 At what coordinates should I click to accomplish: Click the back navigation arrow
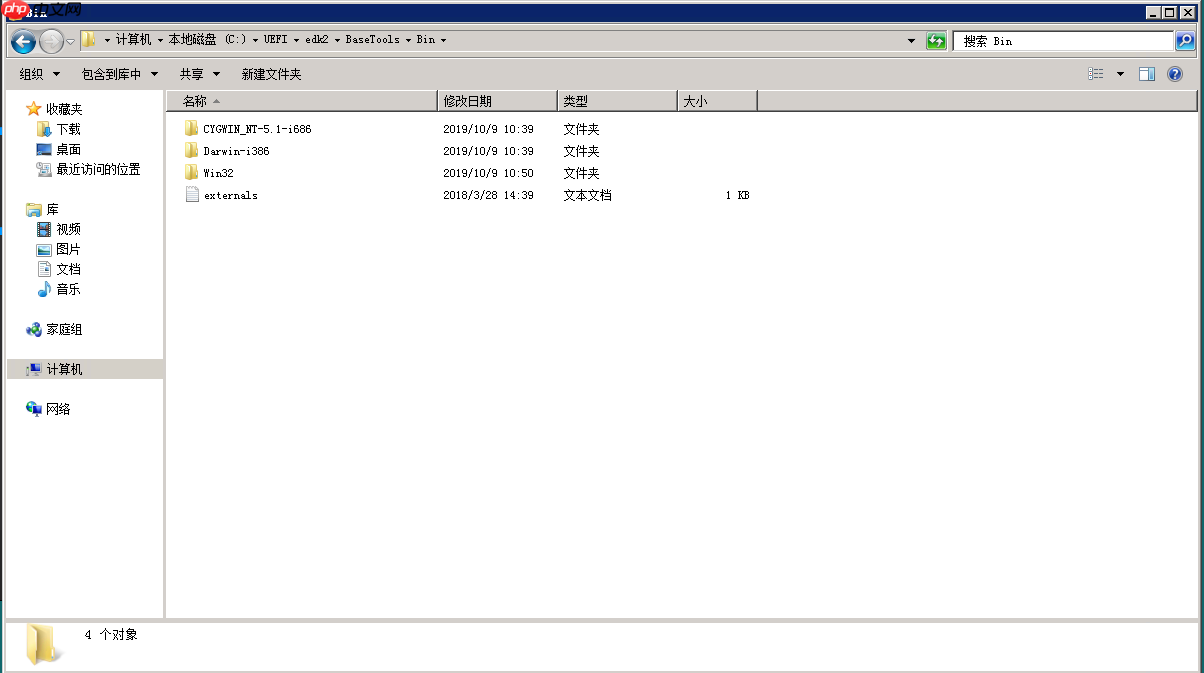(x=22, y=41)
